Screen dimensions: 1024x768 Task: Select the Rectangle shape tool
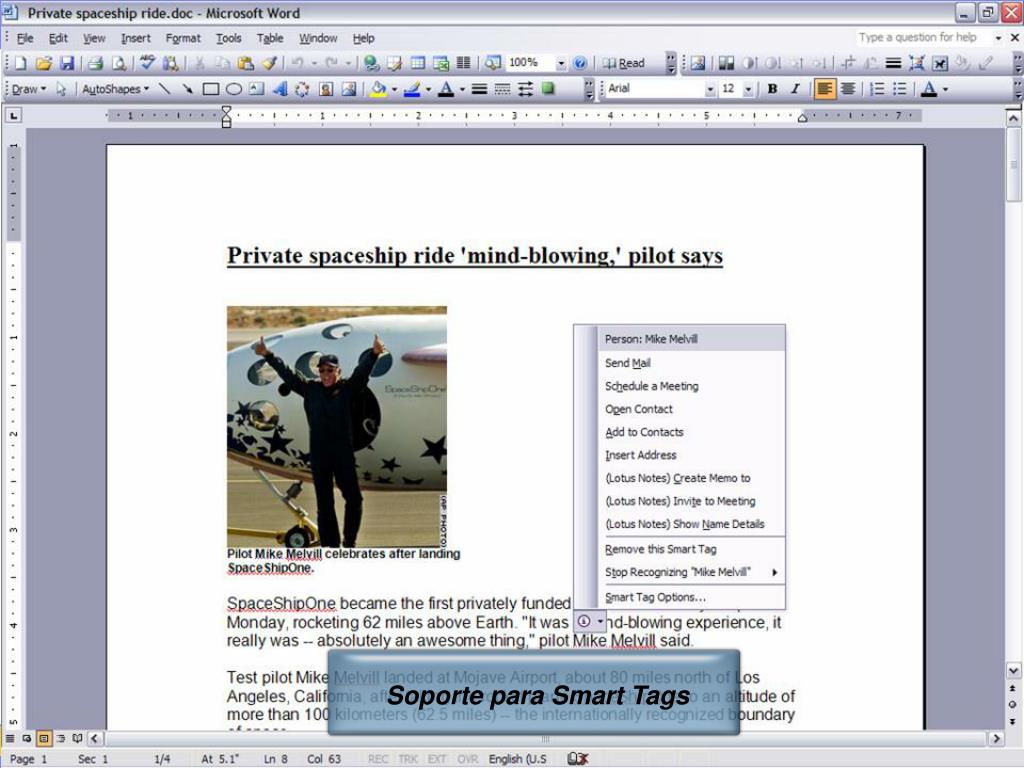point(210,89)
